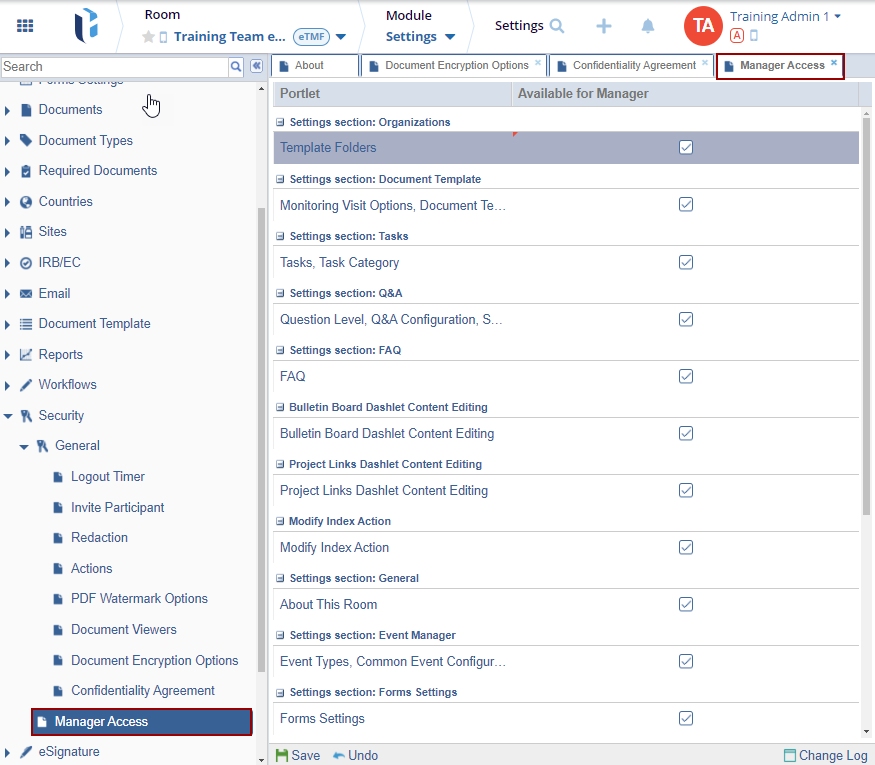
Task: Click into the sidebar Search field
Action: click(114, 66)
